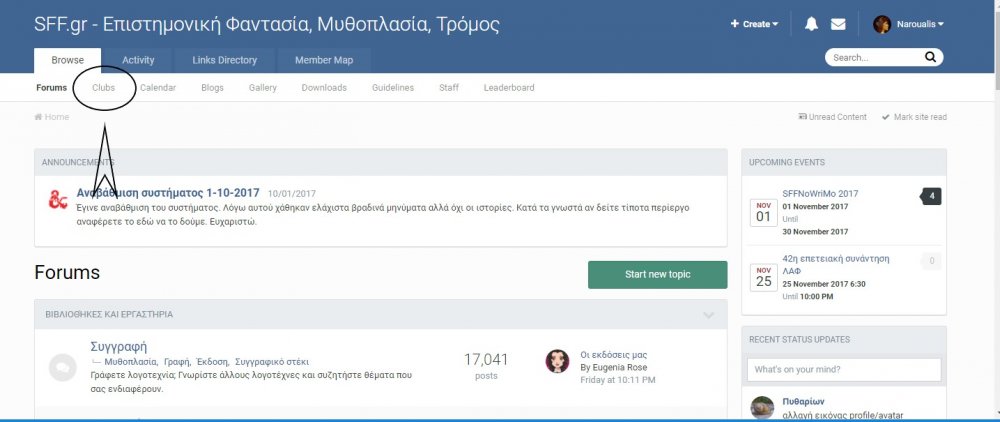Click Eugenia Rose's avatar thumbnail

(x=557, y=362)
